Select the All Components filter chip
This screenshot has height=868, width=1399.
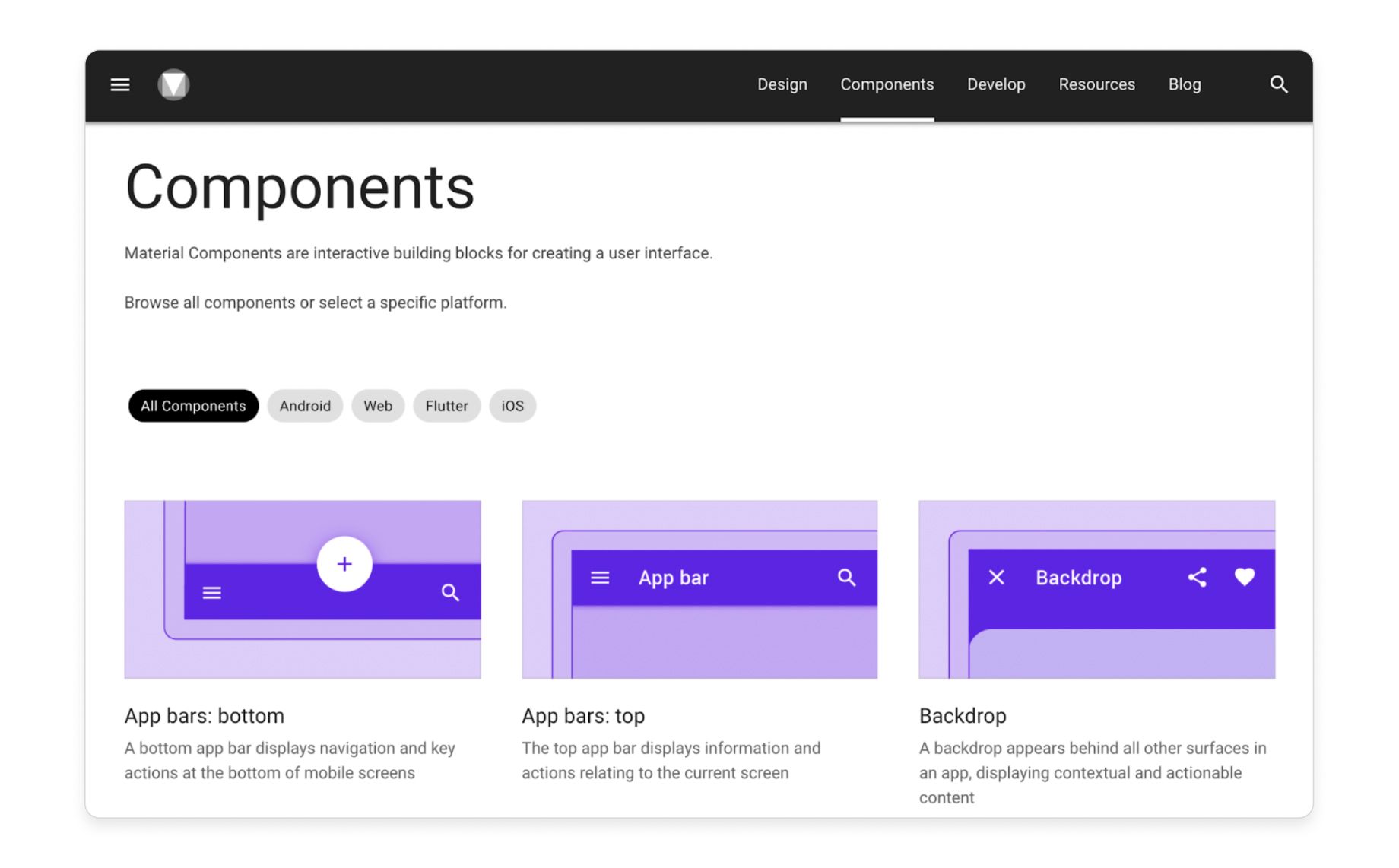coord(193,406)
